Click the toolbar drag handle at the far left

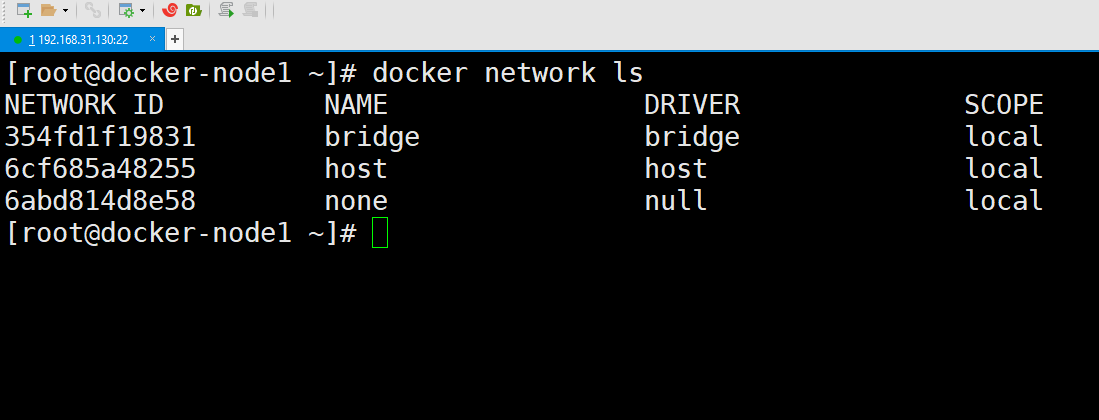point(5,11)
